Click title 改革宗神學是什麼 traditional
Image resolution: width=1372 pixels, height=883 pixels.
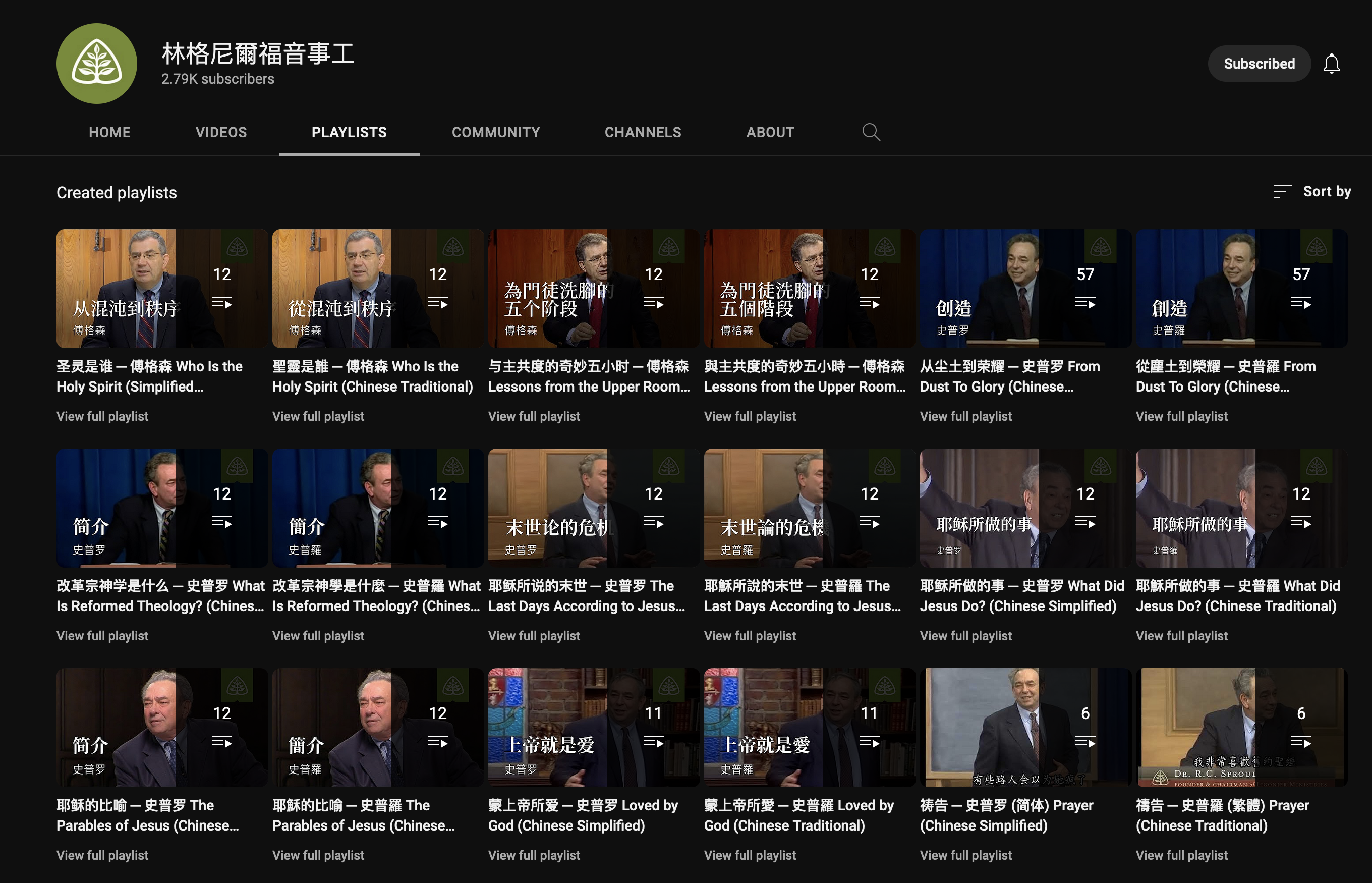[x=376, y=596]
